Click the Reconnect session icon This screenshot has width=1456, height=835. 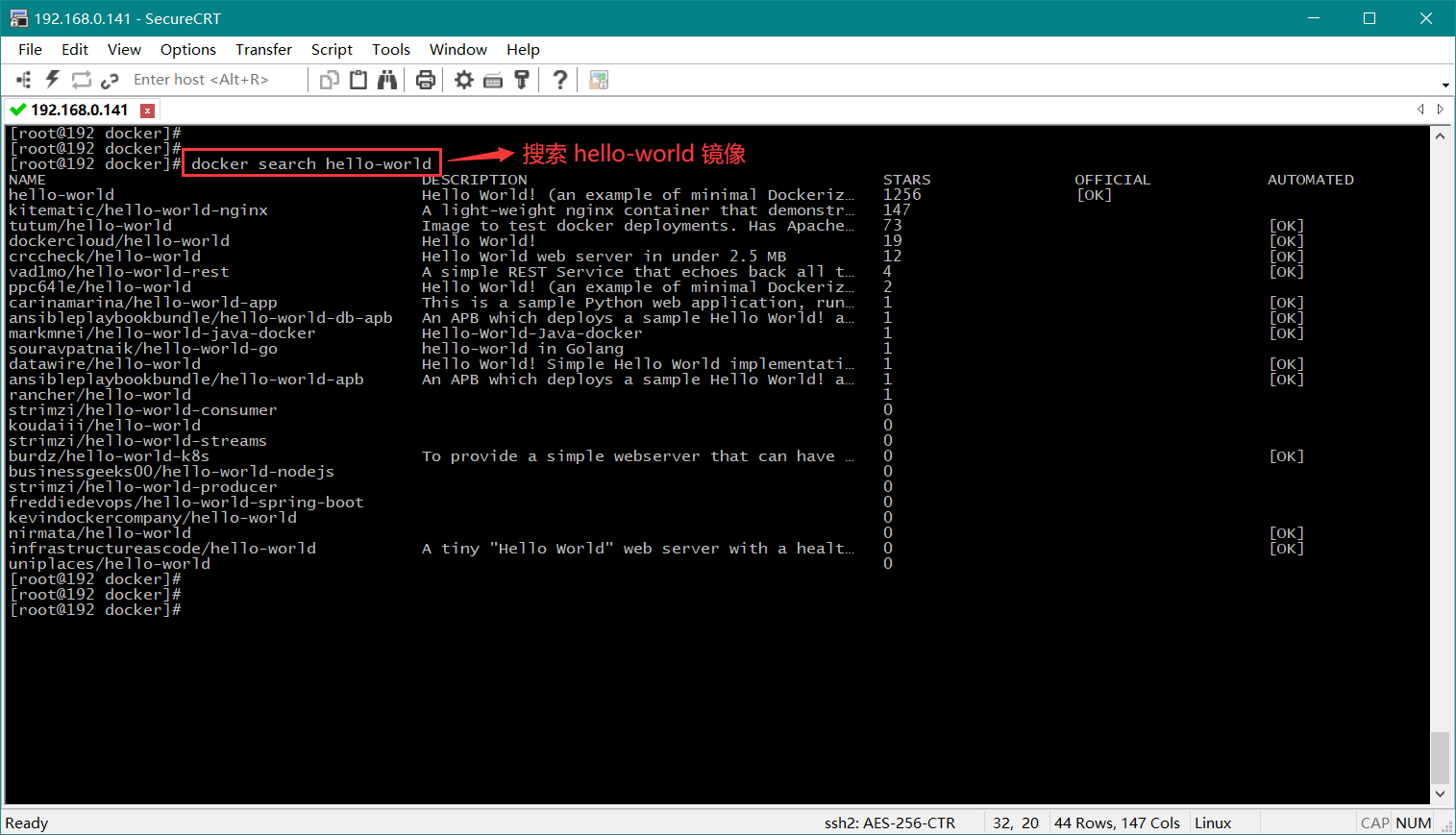coord(82,80)
